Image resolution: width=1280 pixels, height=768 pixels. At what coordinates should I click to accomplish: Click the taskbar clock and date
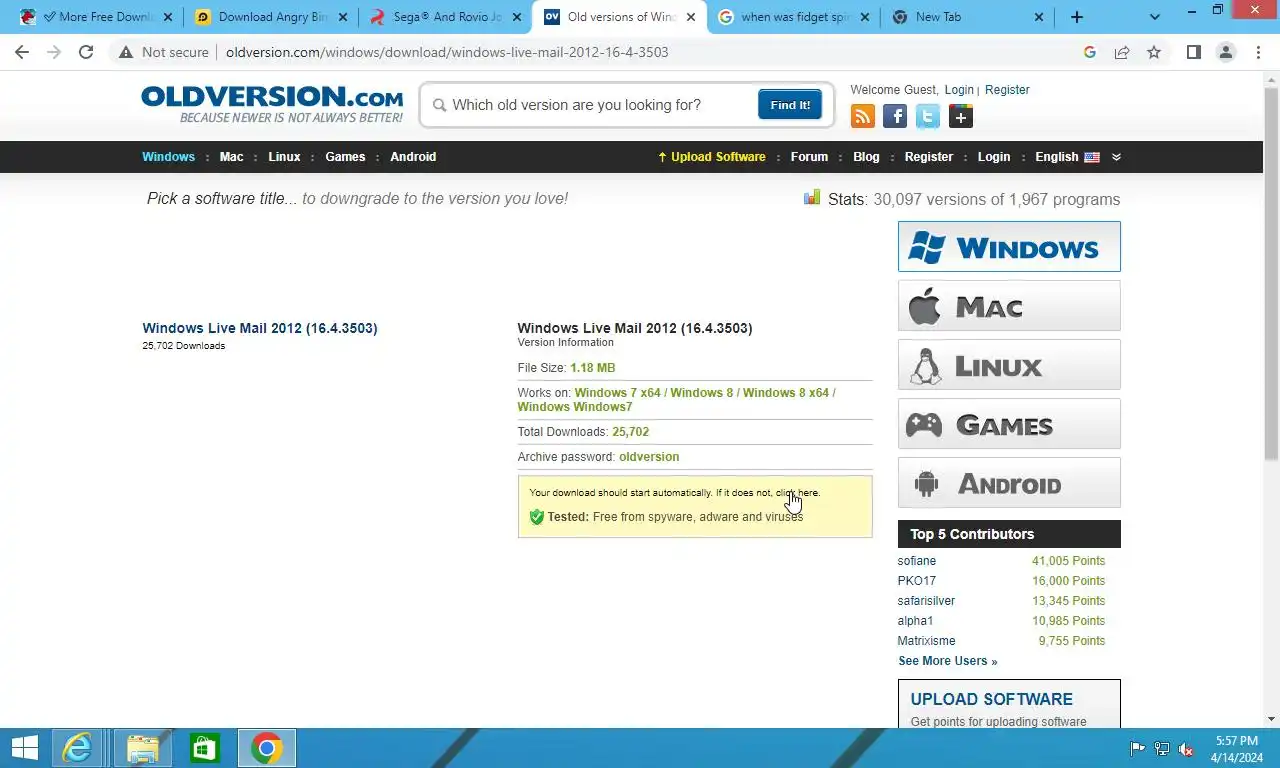coord(1237,749)
